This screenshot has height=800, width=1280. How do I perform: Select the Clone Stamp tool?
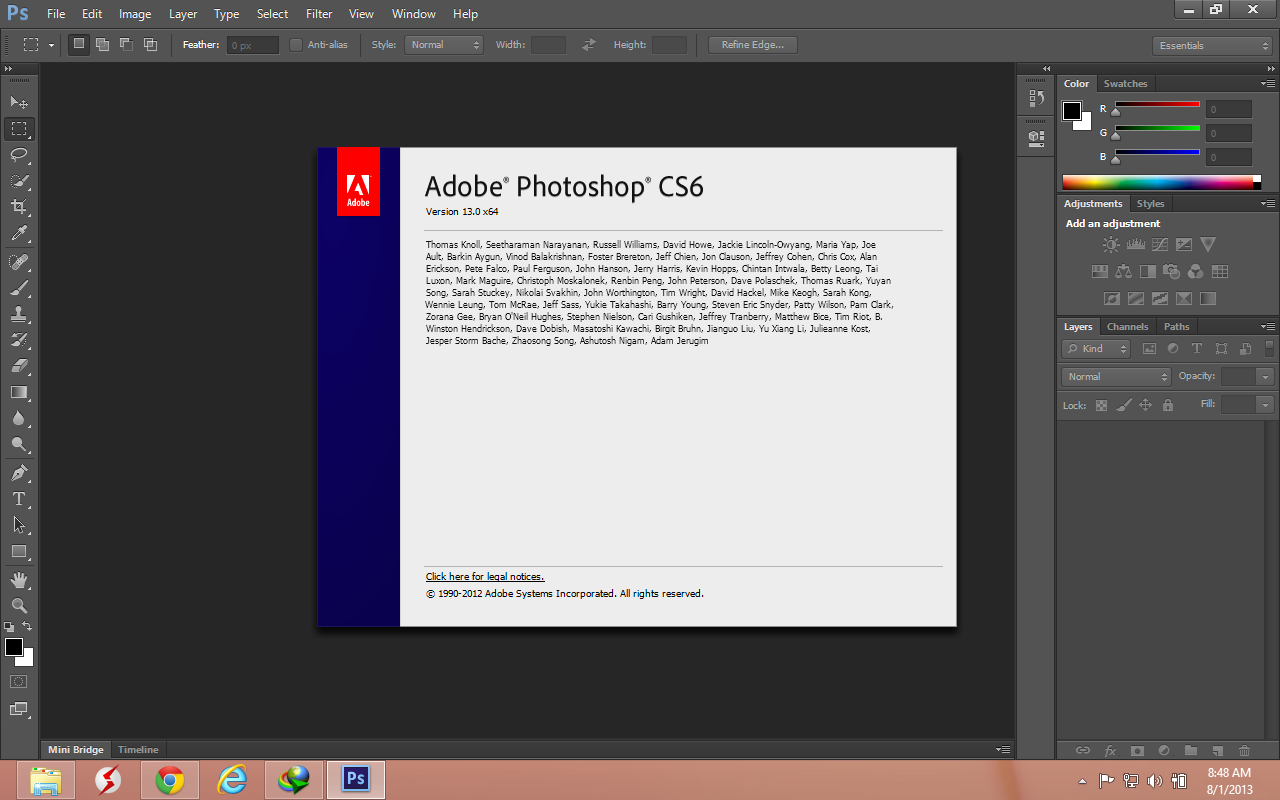pos(19,314)
